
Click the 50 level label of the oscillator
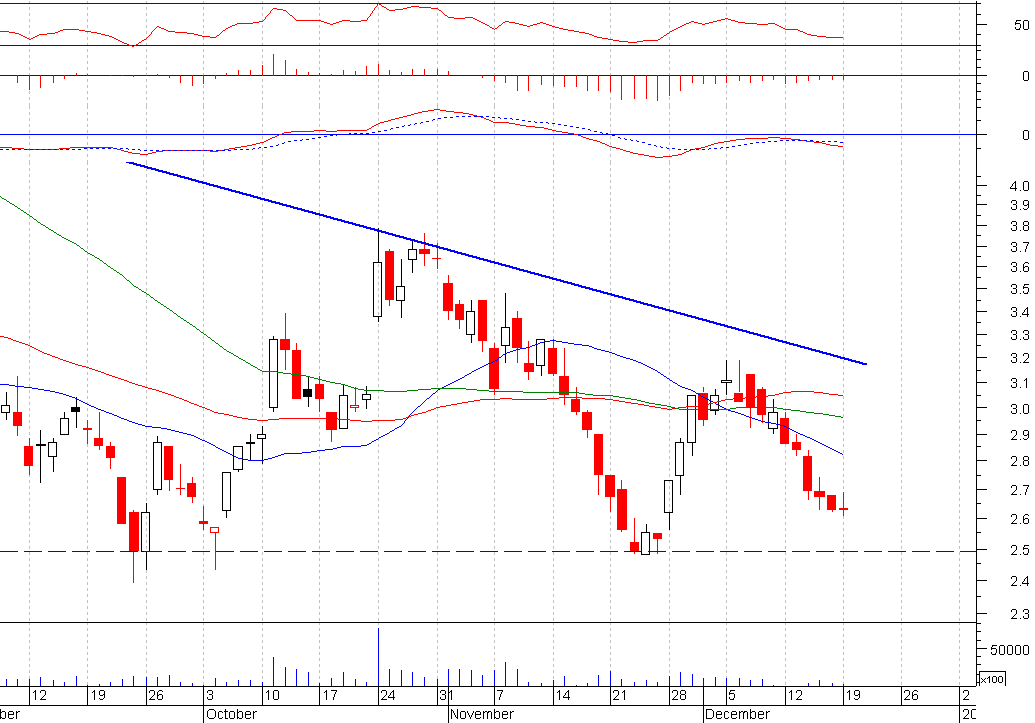(x=1021, y=25)
